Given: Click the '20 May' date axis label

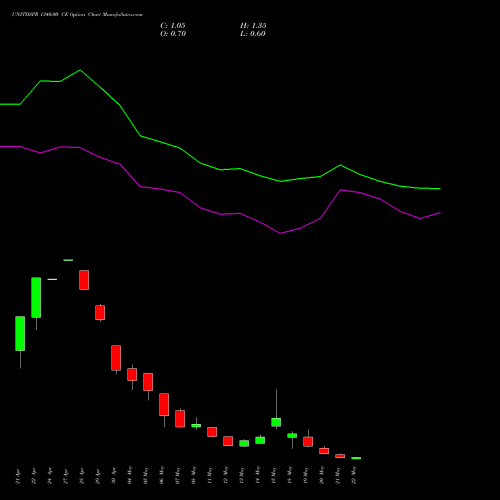Looking at the screenshot, I should click(x=322, y=475).
